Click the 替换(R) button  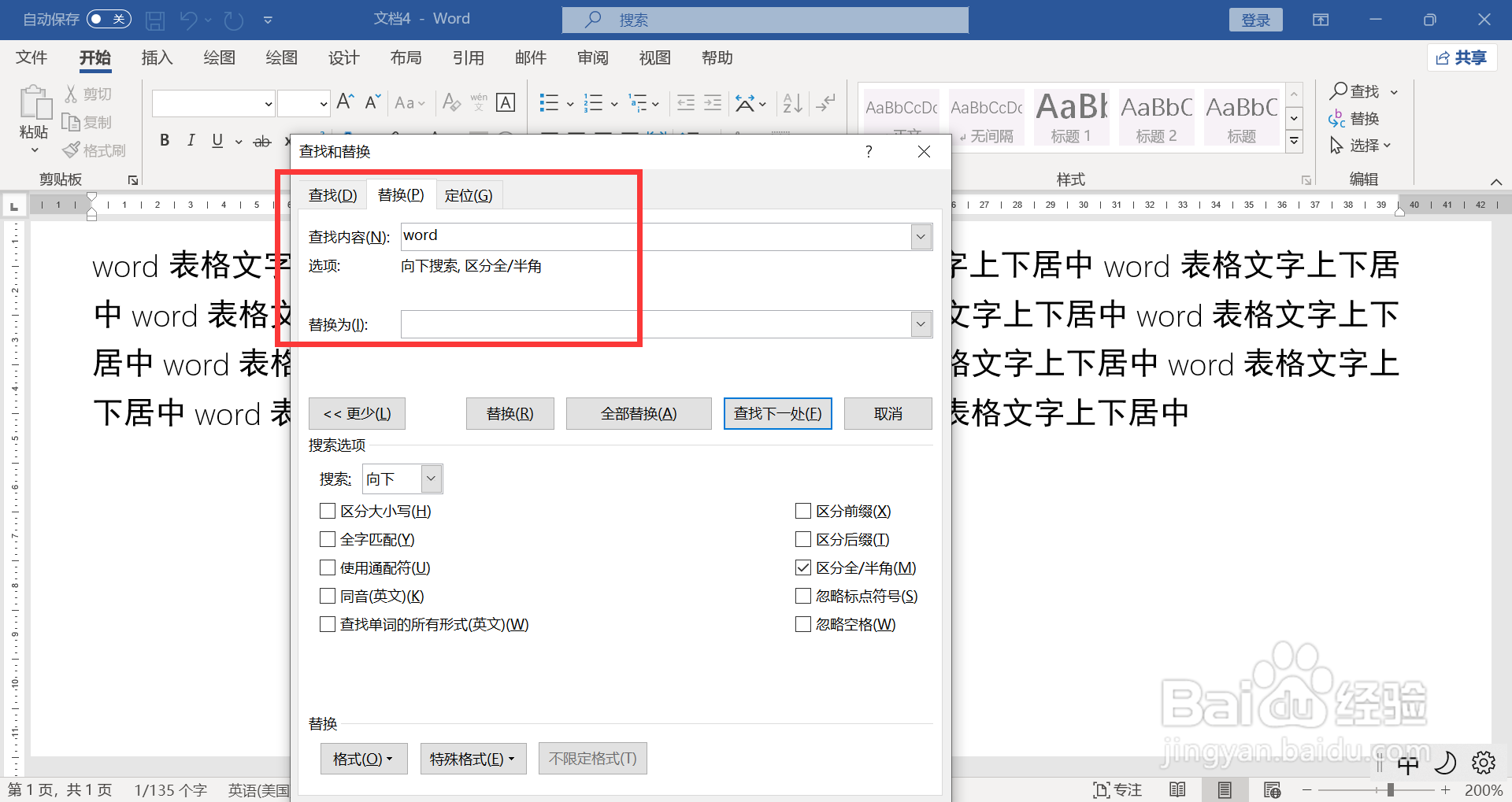(x=510, y=413)
